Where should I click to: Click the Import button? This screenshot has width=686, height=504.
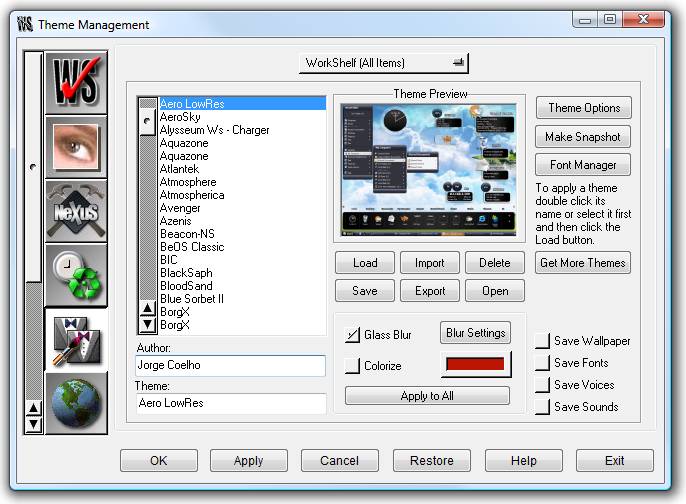coord(430,263)
